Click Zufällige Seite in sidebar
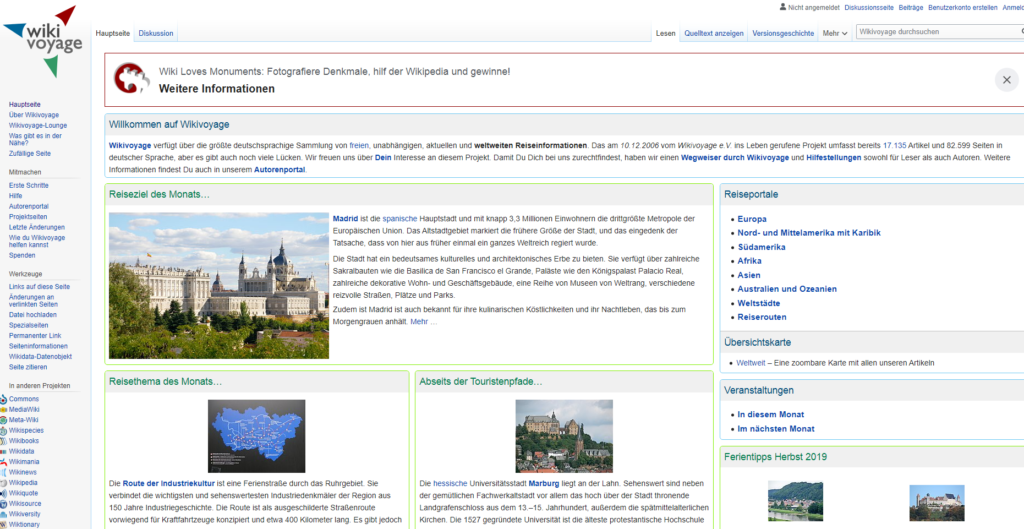The image size is (1024, 529). 29,153
